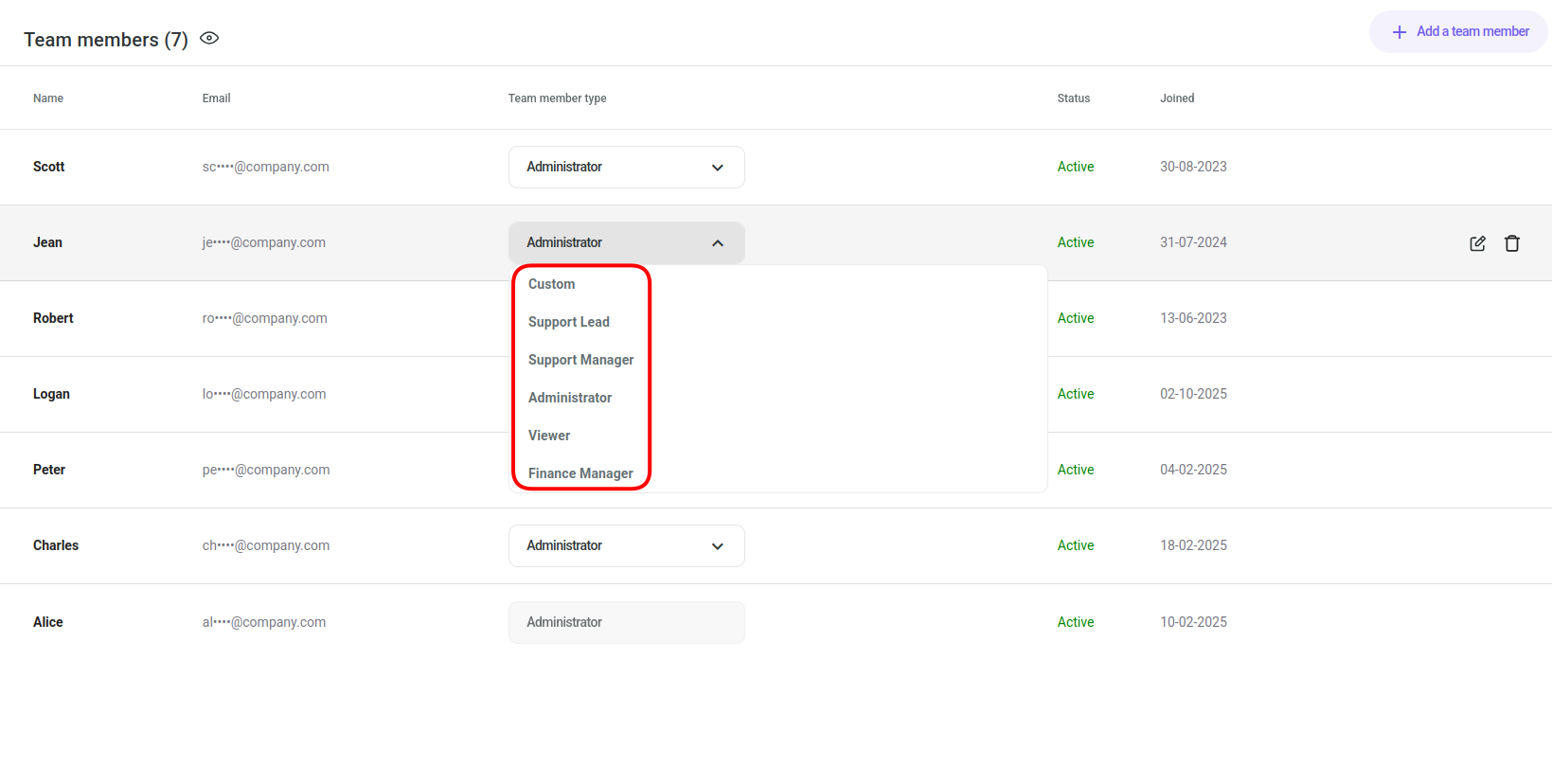Open Charles's team member type dropdown

(x=626, y=546)
